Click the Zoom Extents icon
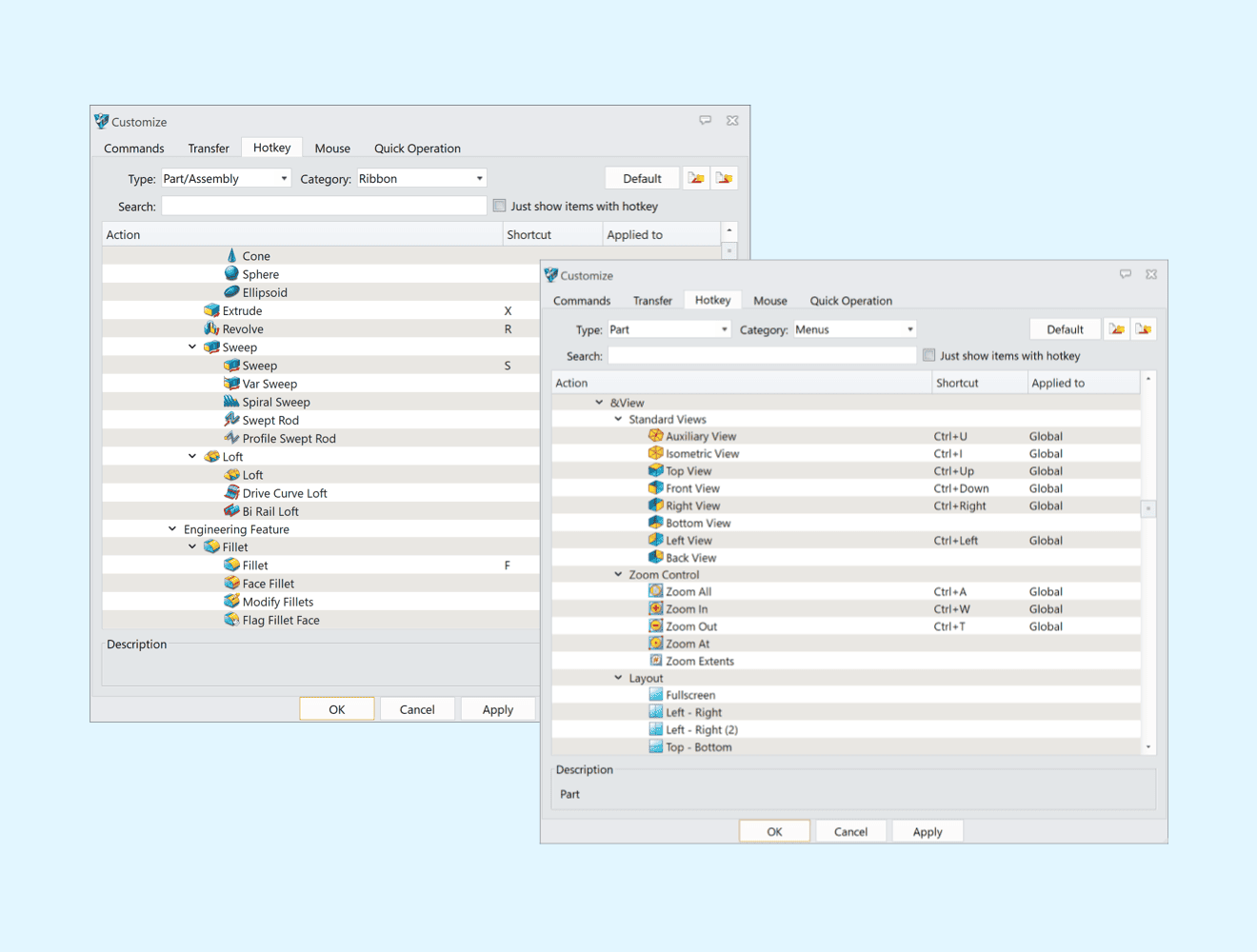 [655, 661]
